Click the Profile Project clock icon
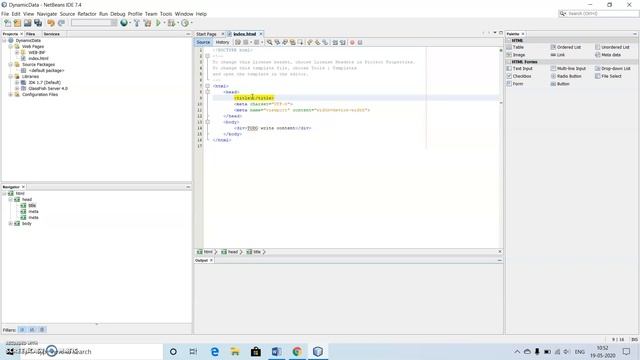 [185, 23]
